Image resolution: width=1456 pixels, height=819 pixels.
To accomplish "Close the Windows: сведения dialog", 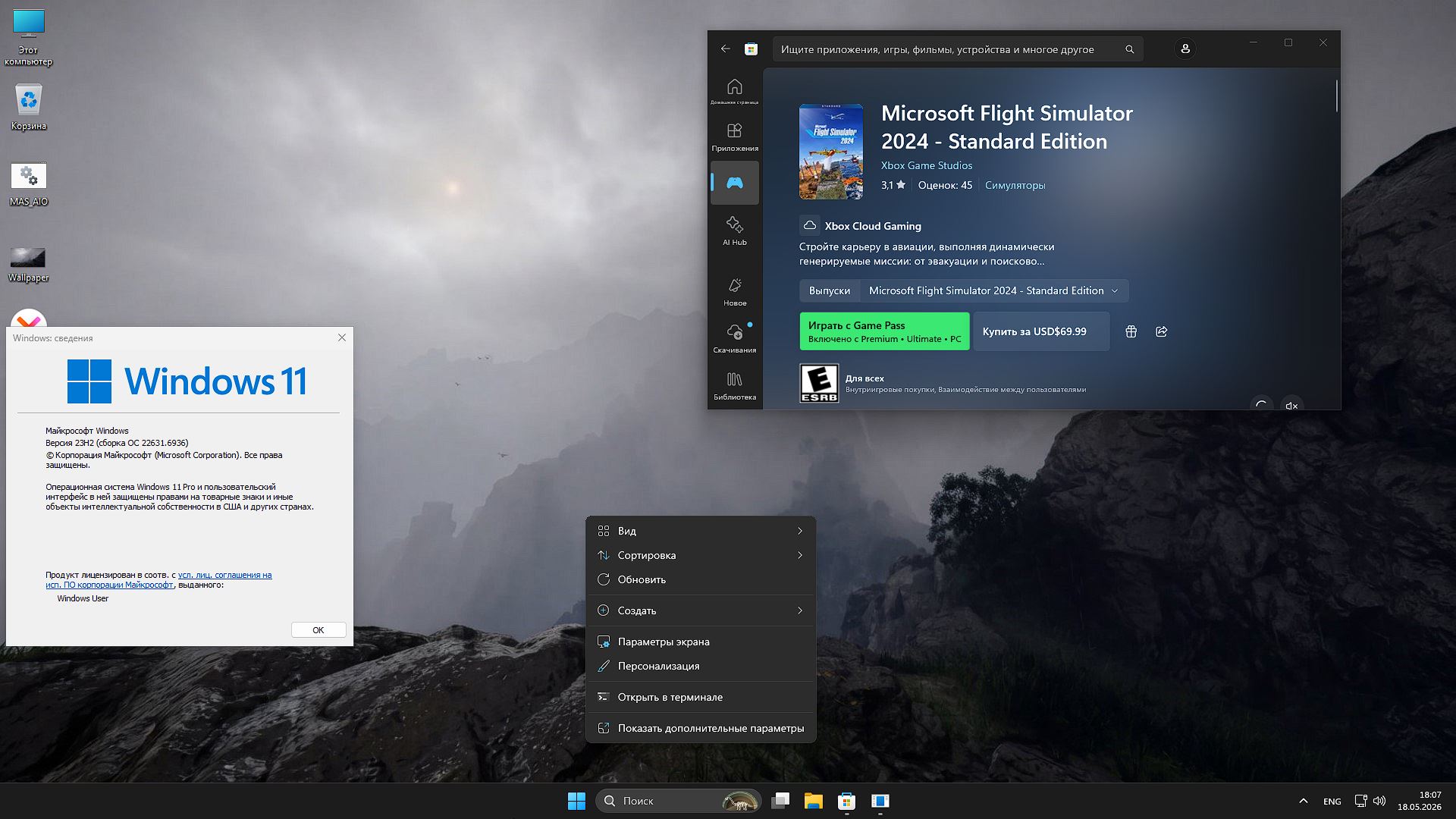I will point(342,337).
